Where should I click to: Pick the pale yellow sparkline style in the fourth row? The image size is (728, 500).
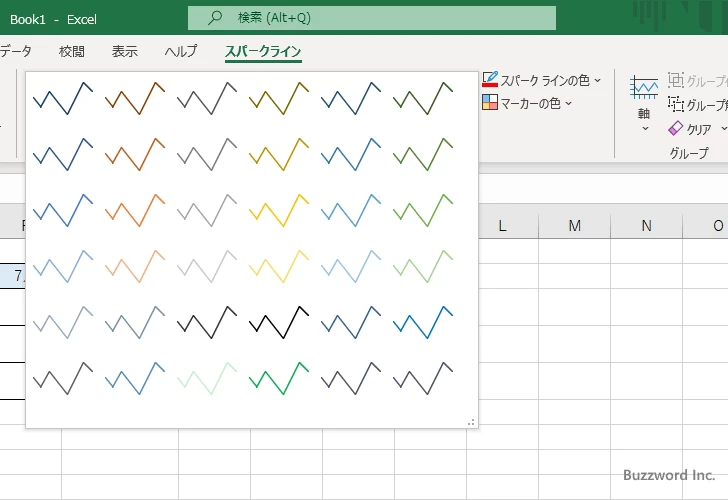click(x=279, y=266)
